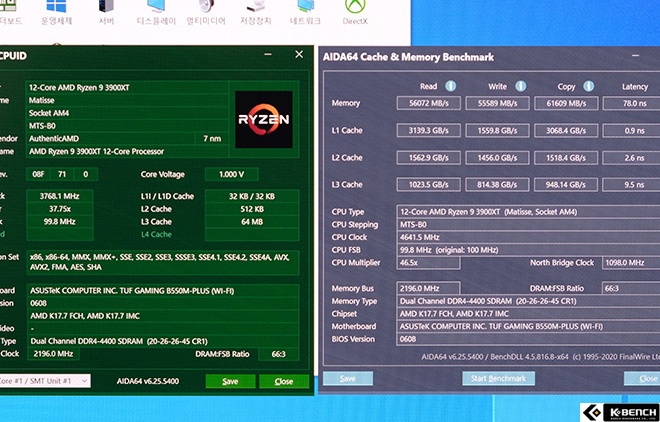Click Save in the CPUID window
The height and width of the screenshot is (422, 660).
230,381
